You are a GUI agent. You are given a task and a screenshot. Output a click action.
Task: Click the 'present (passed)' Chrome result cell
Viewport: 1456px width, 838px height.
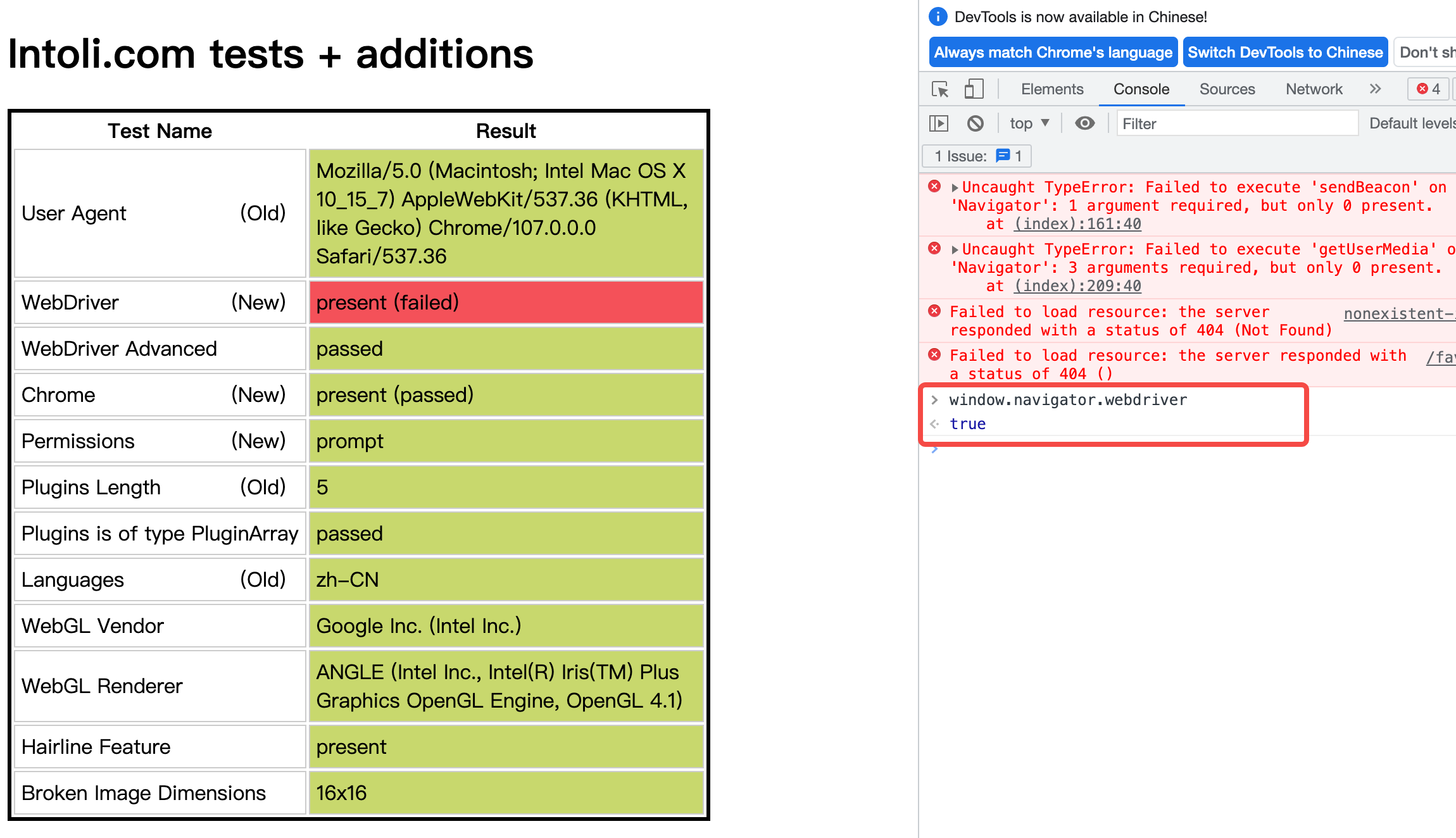[506, 395]
